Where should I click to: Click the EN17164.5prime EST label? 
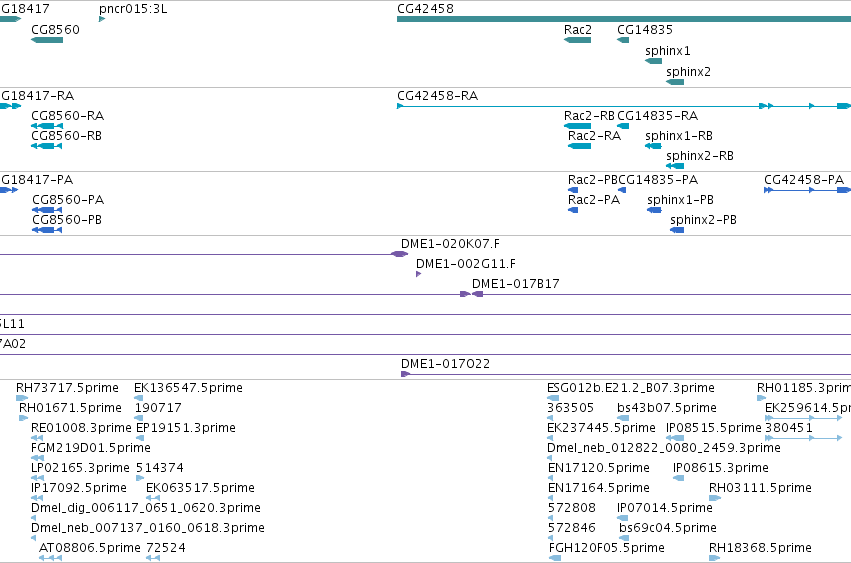(x=599, y=488)
